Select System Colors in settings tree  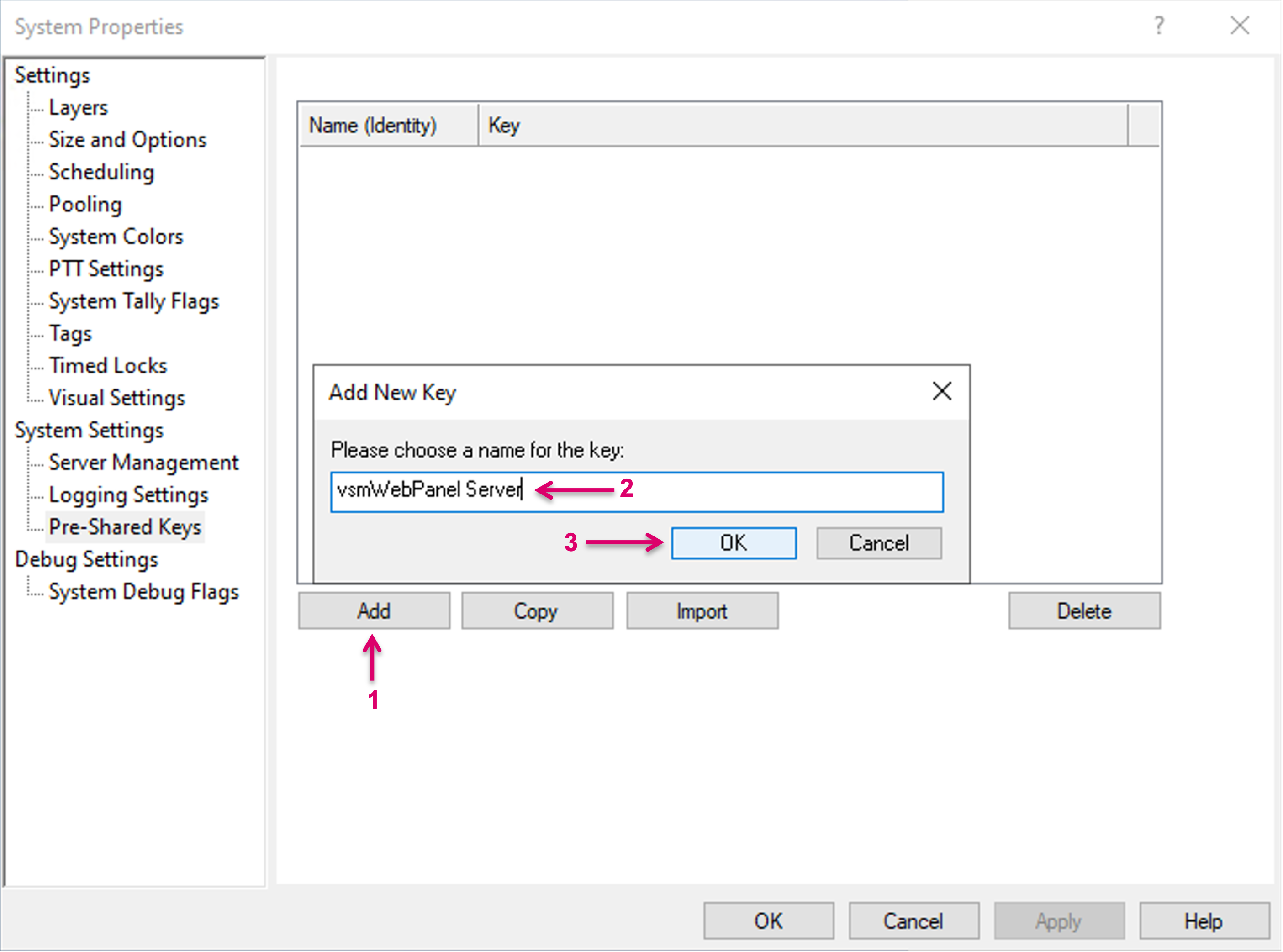116,237
